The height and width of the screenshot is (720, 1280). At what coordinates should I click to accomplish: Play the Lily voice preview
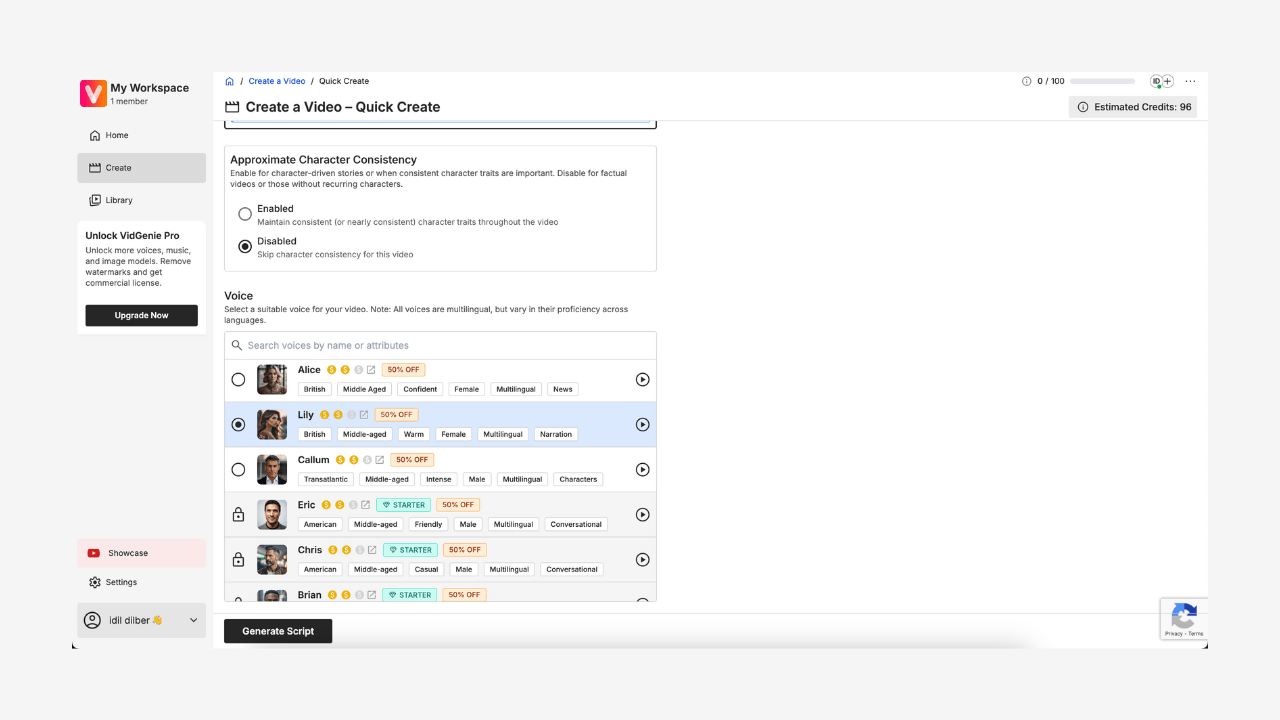tap(643, 424)
